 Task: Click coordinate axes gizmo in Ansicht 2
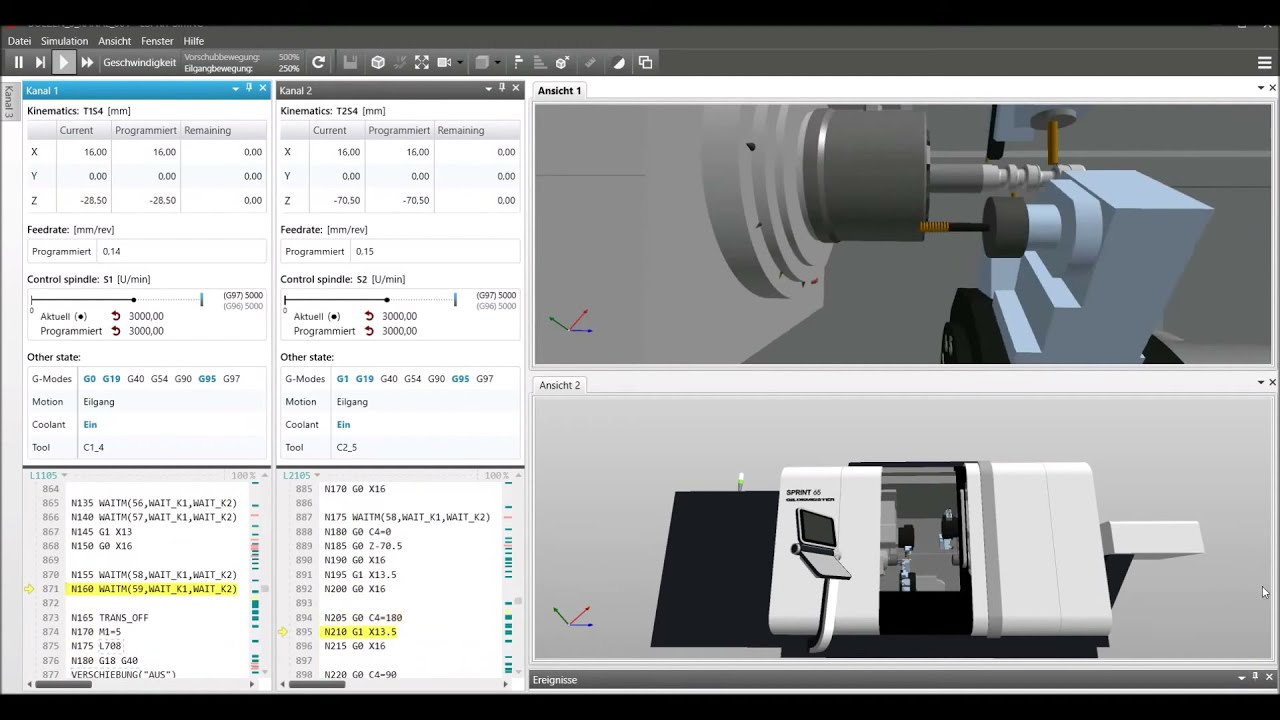click(571, 616)
